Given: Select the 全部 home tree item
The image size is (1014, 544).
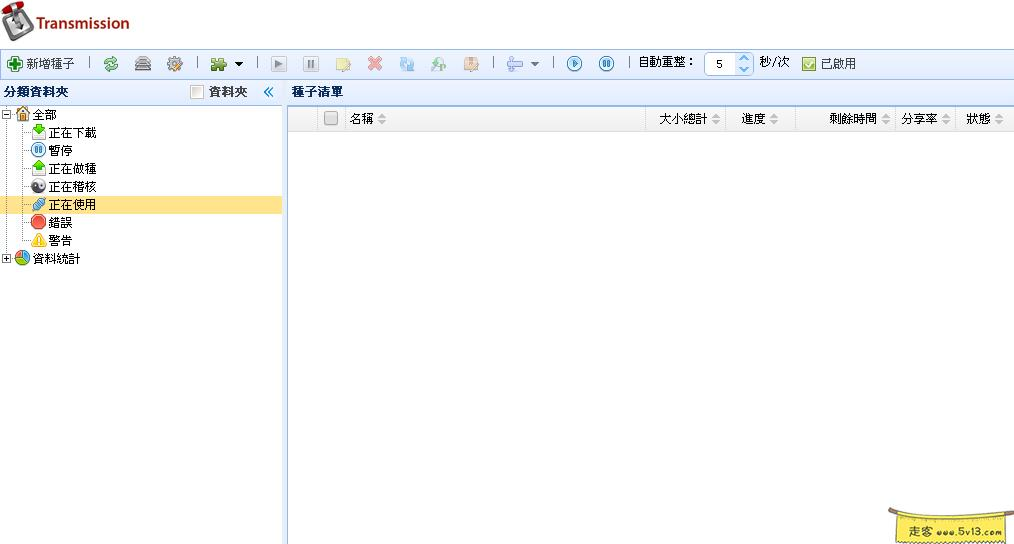Looking at the screenshot, I should tap(45, 114).
